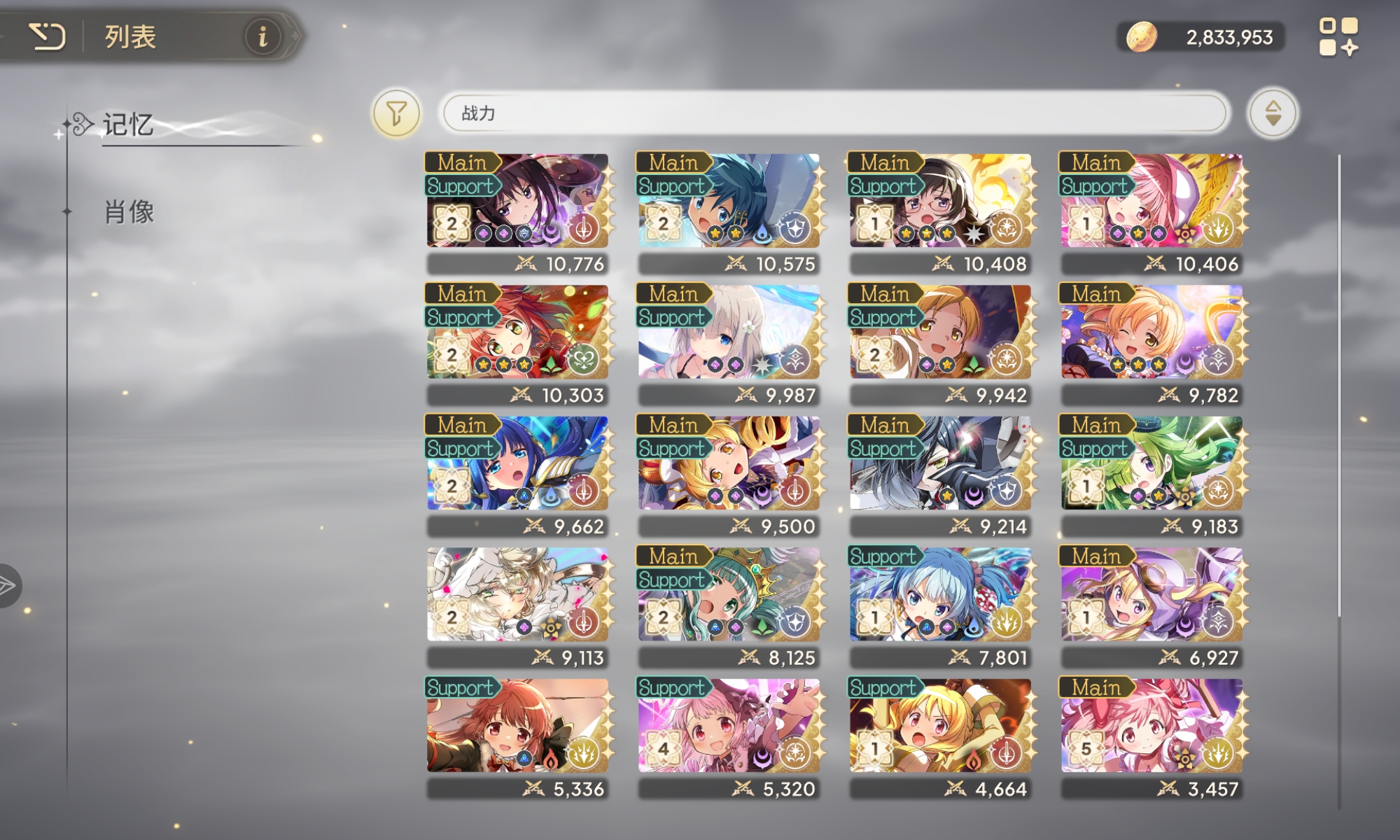
Task: Choose the memory card rated 9,987
Action: point(729,344)
